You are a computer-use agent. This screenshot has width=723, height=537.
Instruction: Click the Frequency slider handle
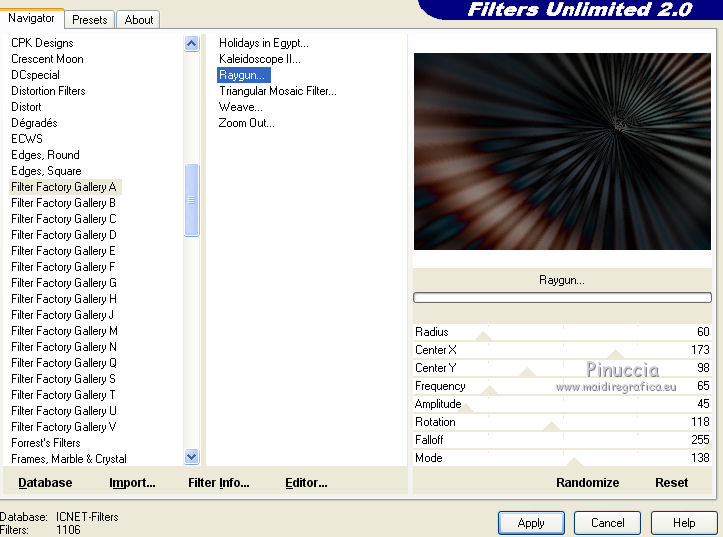coord(489,390)
